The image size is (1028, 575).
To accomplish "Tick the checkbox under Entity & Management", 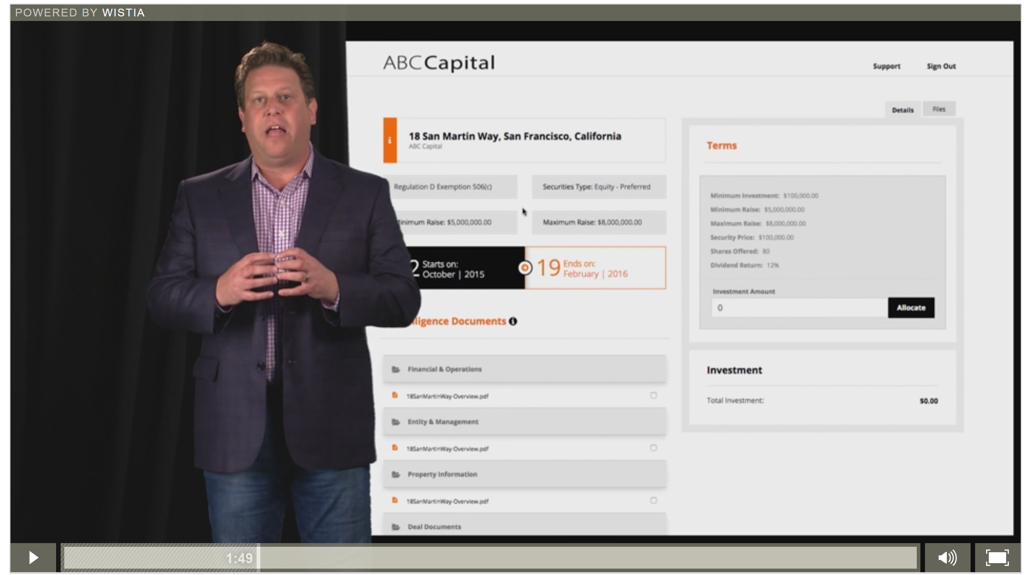I will point(654,448).
